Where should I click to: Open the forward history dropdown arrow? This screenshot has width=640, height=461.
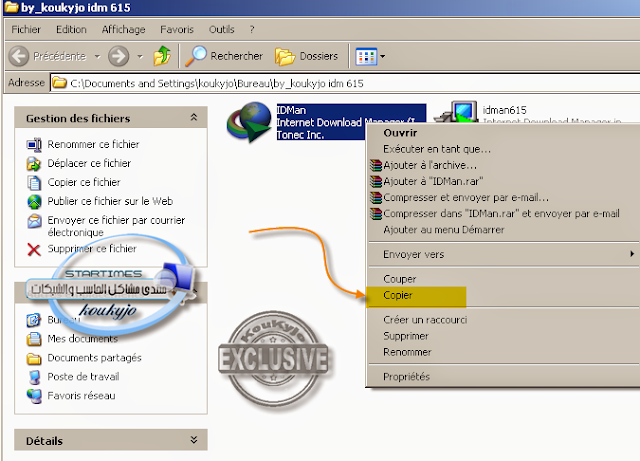140,56
